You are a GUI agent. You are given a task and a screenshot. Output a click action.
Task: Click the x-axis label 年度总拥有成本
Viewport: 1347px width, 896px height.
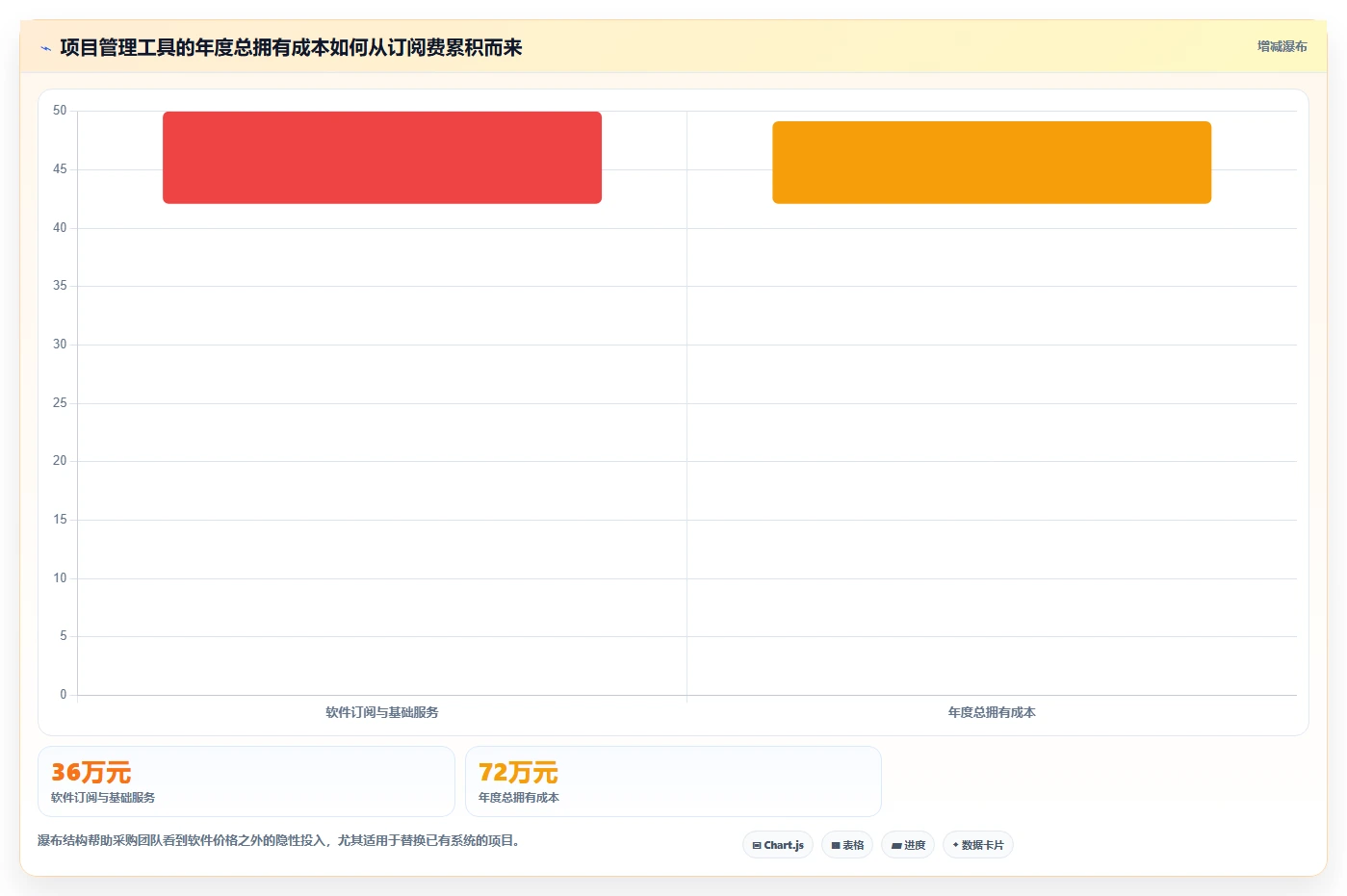(x=992, y=712)
